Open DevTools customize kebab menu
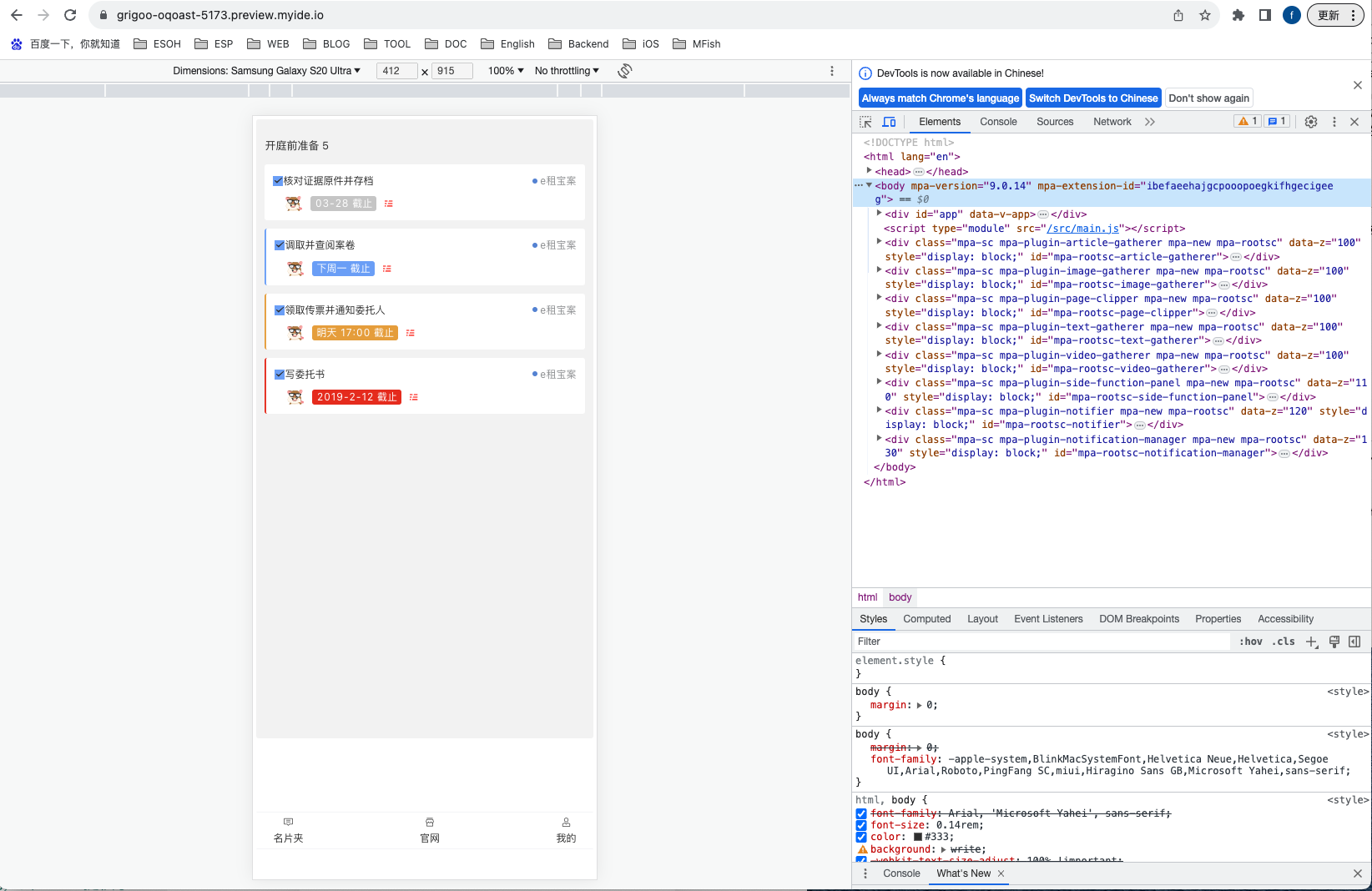This screenshot has height=891, width=1372. (1334, 122)
